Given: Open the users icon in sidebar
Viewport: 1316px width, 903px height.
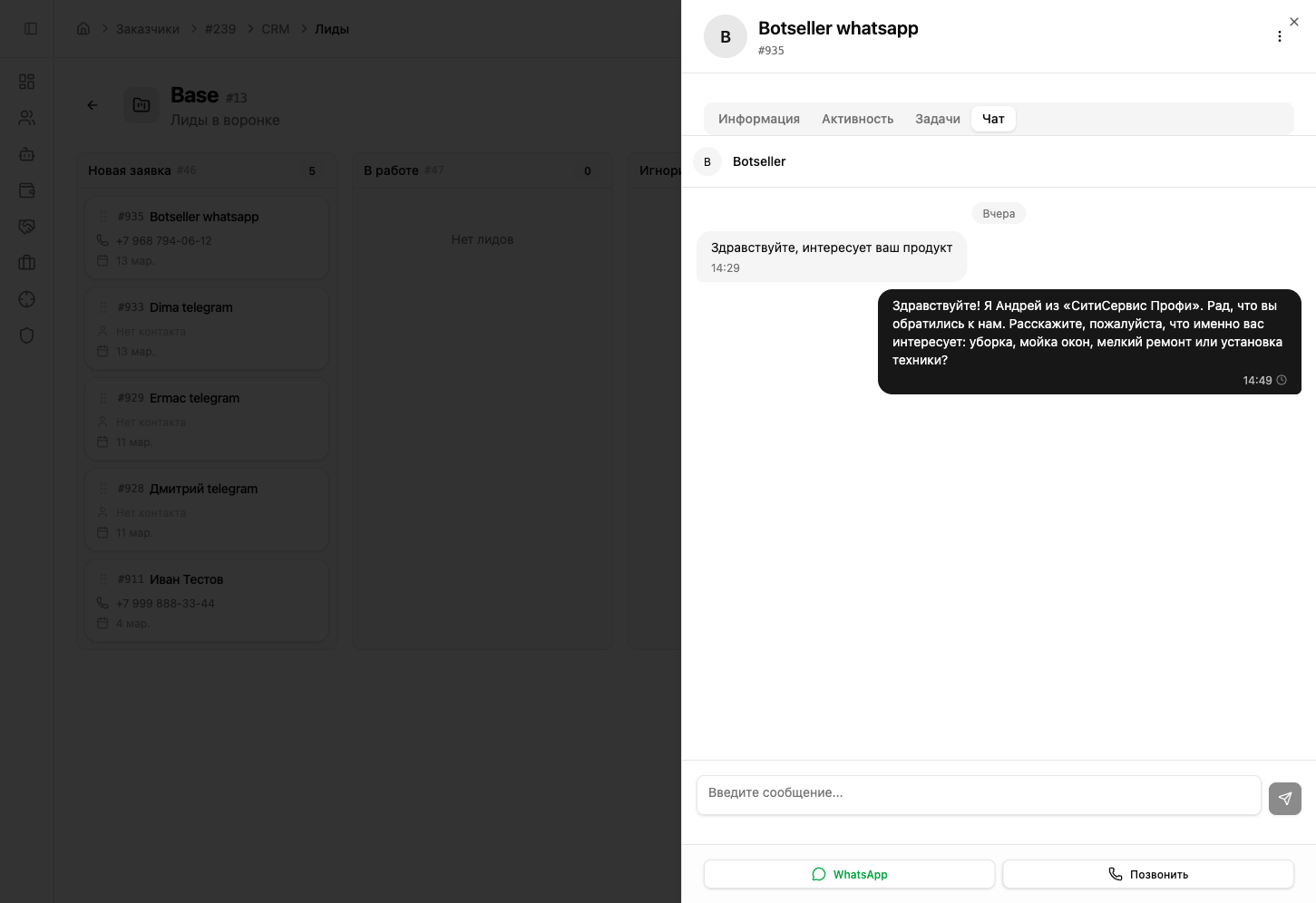Looking at the screenshot, I should (x=27, y=118).
